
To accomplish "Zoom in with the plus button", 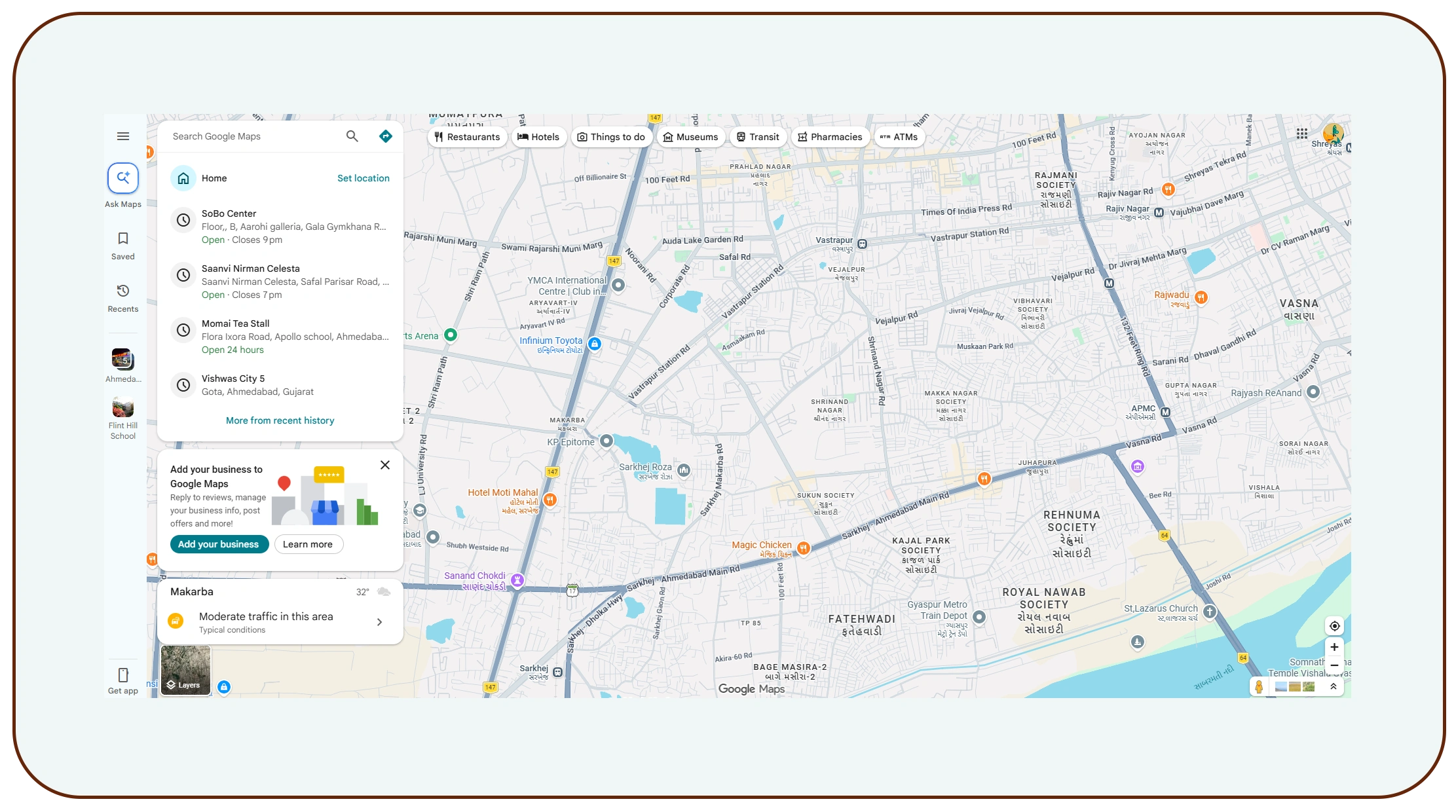I will tap(1334, 647).
